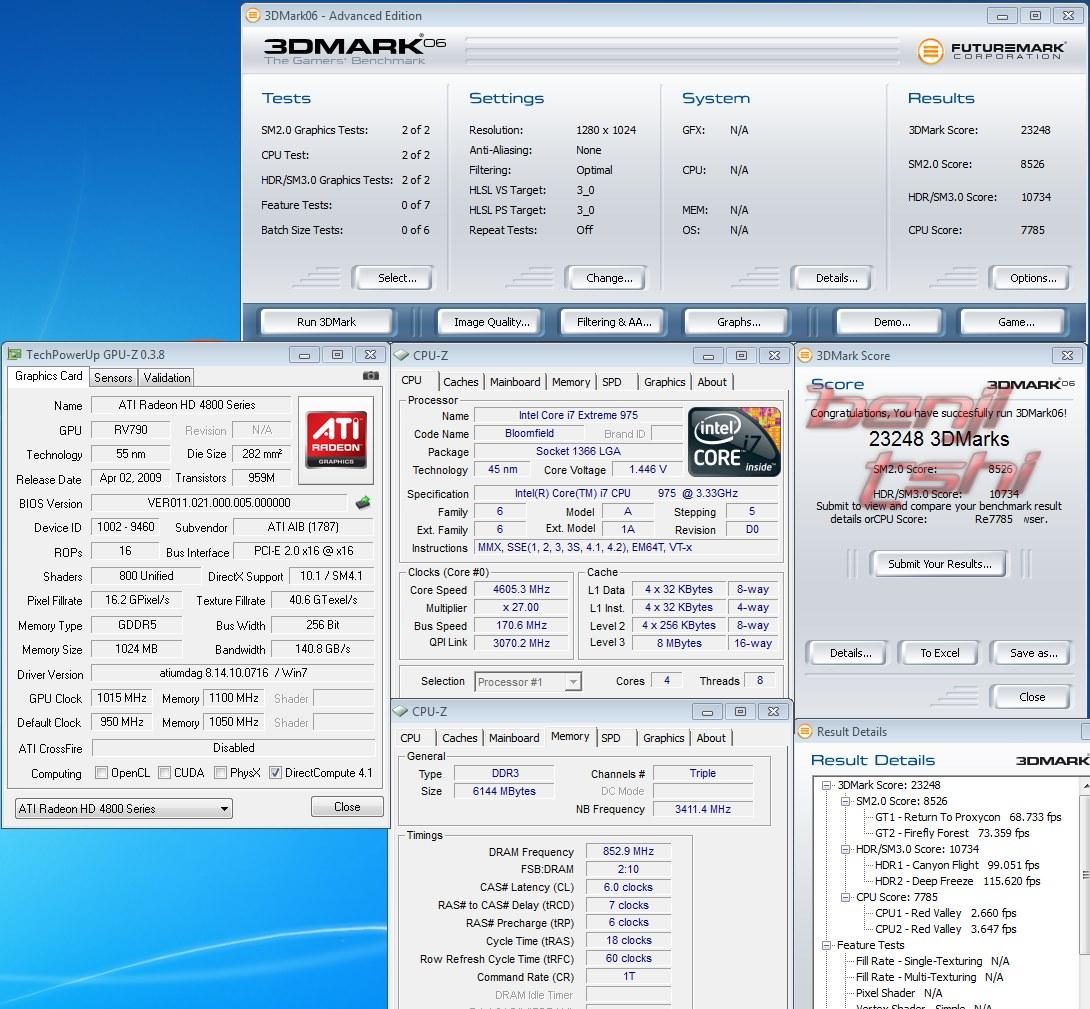Viewport: 1090px width, 1009px height.
Task: Open Filtering & AA... in 3DMark06
Action: coord(614,322)
